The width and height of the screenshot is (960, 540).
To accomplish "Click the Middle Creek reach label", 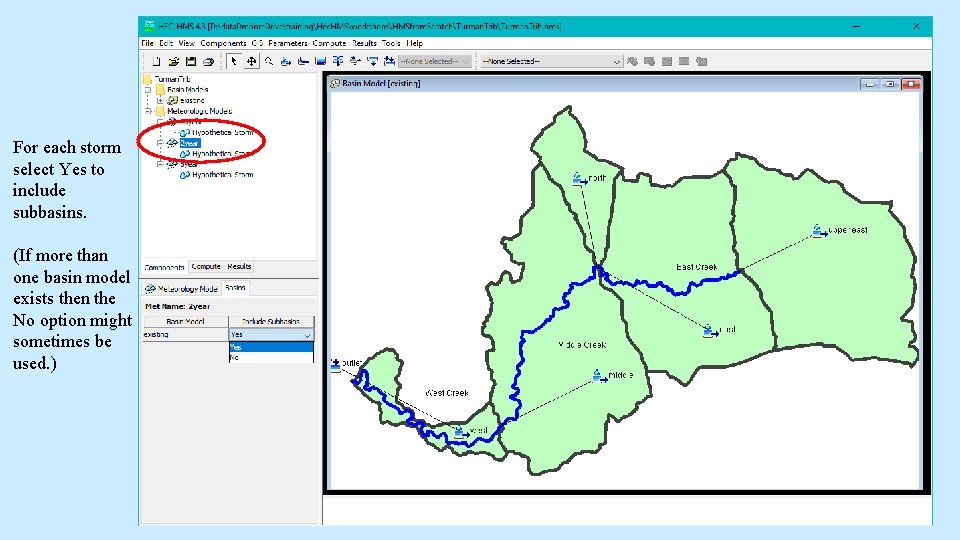I will click(582, 345).
